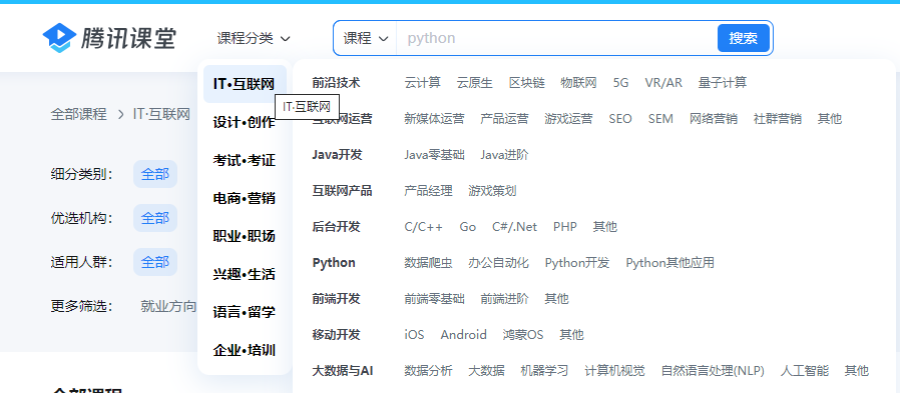Viewport: 900px width, 393px height.
Task: Click the Tencent Classroom logo icon
Action: point(59,38)
